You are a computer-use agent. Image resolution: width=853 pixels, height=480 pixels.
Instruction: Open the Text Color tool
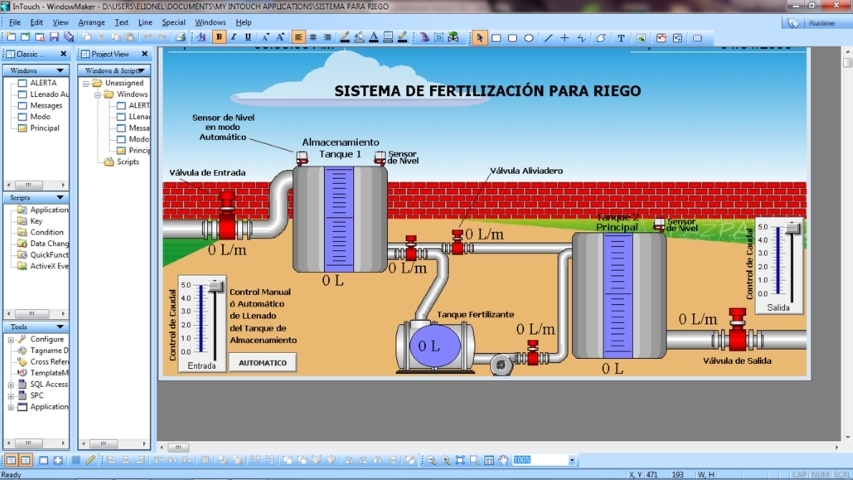374,38
